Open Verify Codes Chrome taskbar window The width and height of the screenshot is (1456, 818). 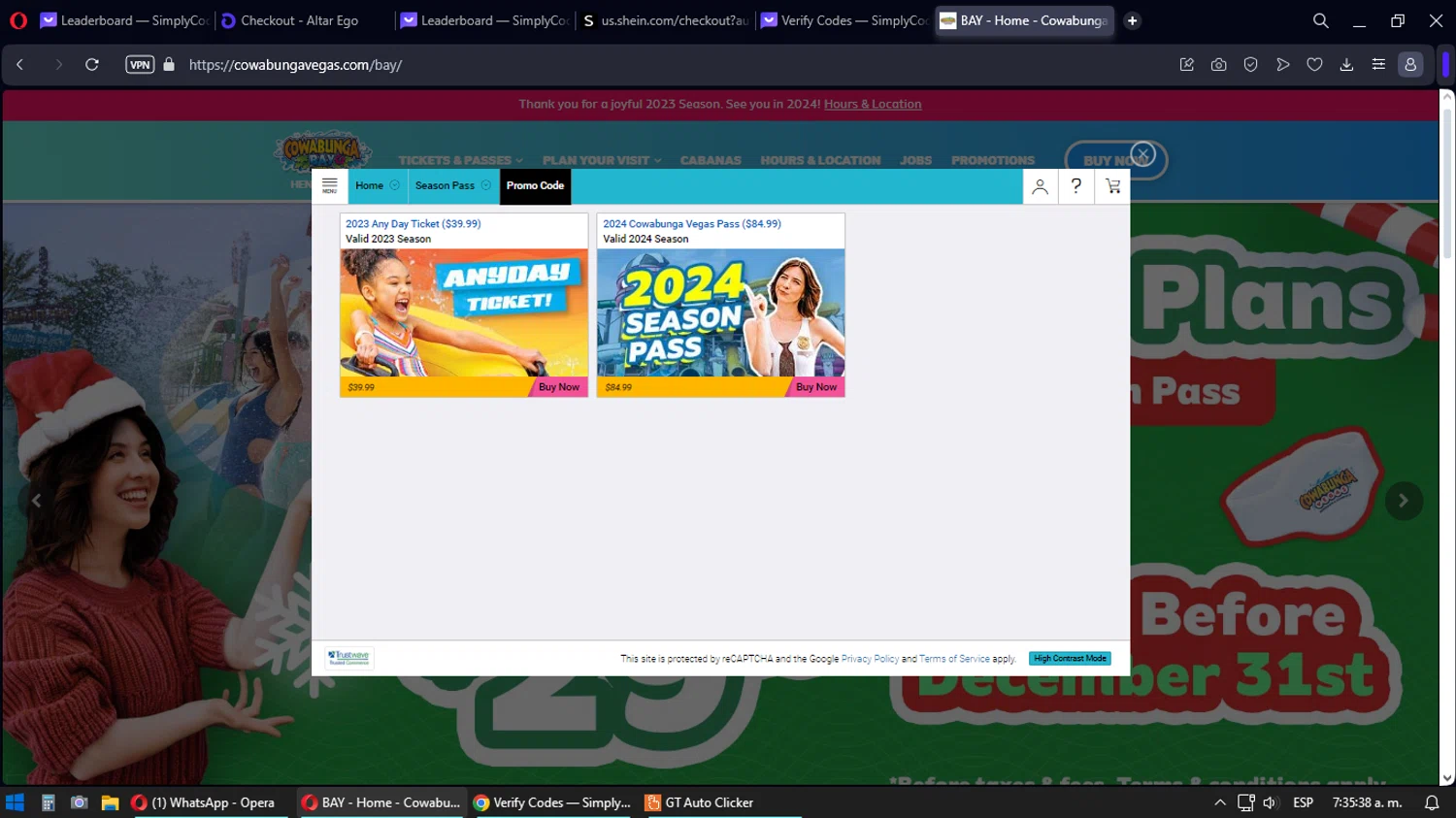(x=551, y=802)
